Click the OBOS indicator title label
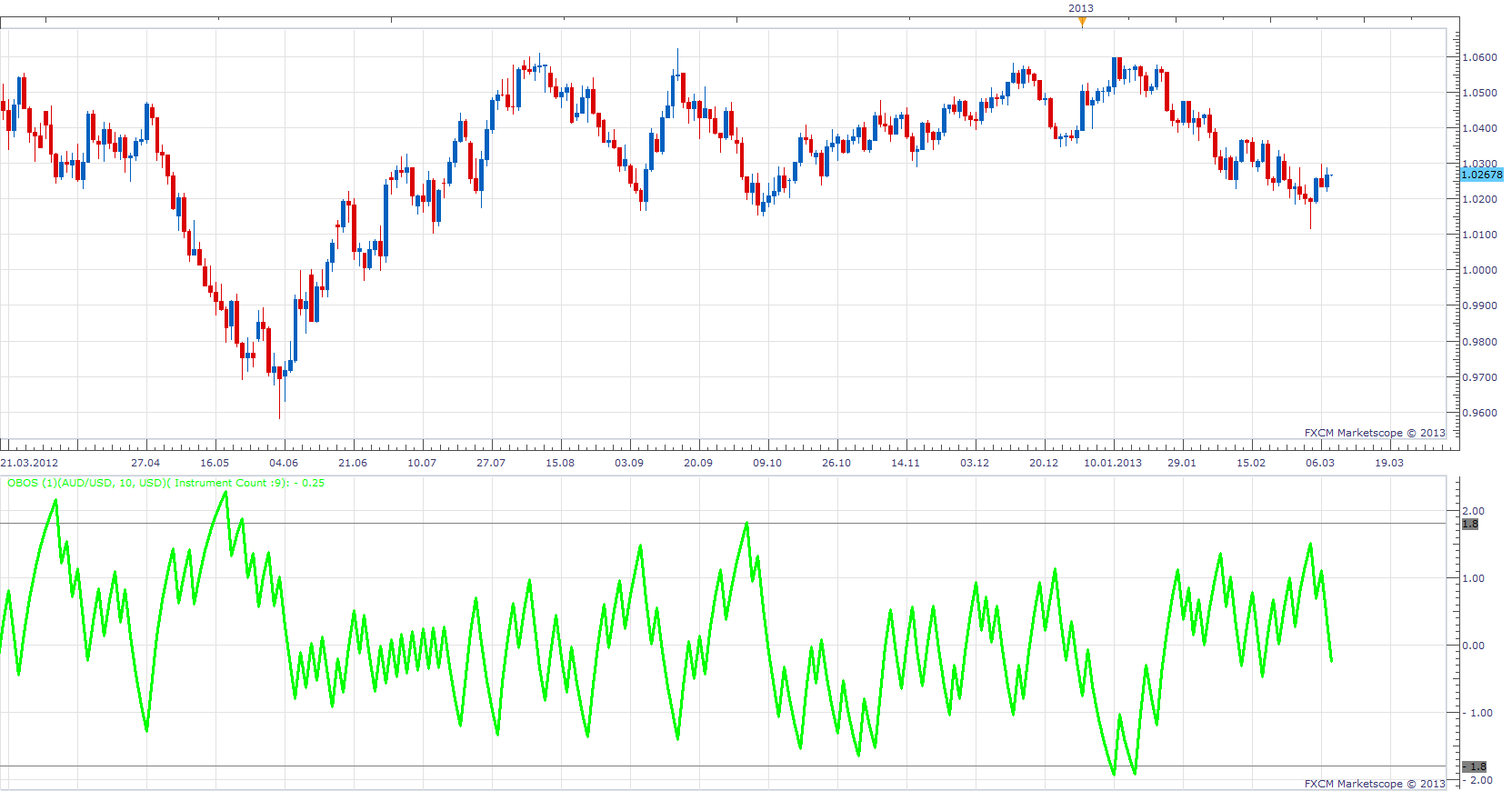Screen dimensions: 1512x791 166,483
